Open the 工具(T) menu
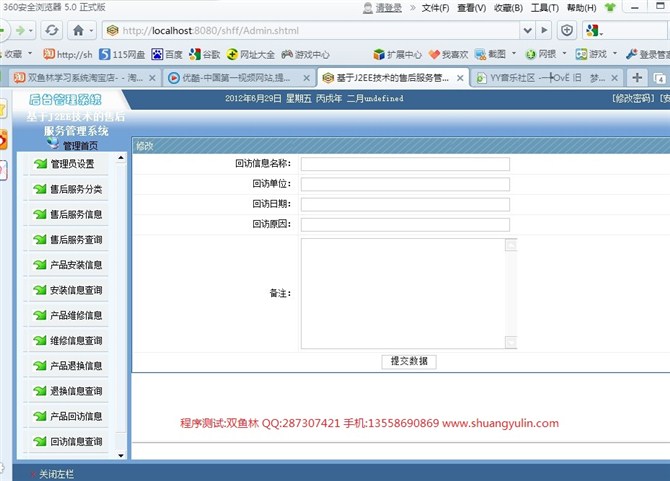This screenshot has height=481, width=670. pyautogui.click(x=545, y=8)
